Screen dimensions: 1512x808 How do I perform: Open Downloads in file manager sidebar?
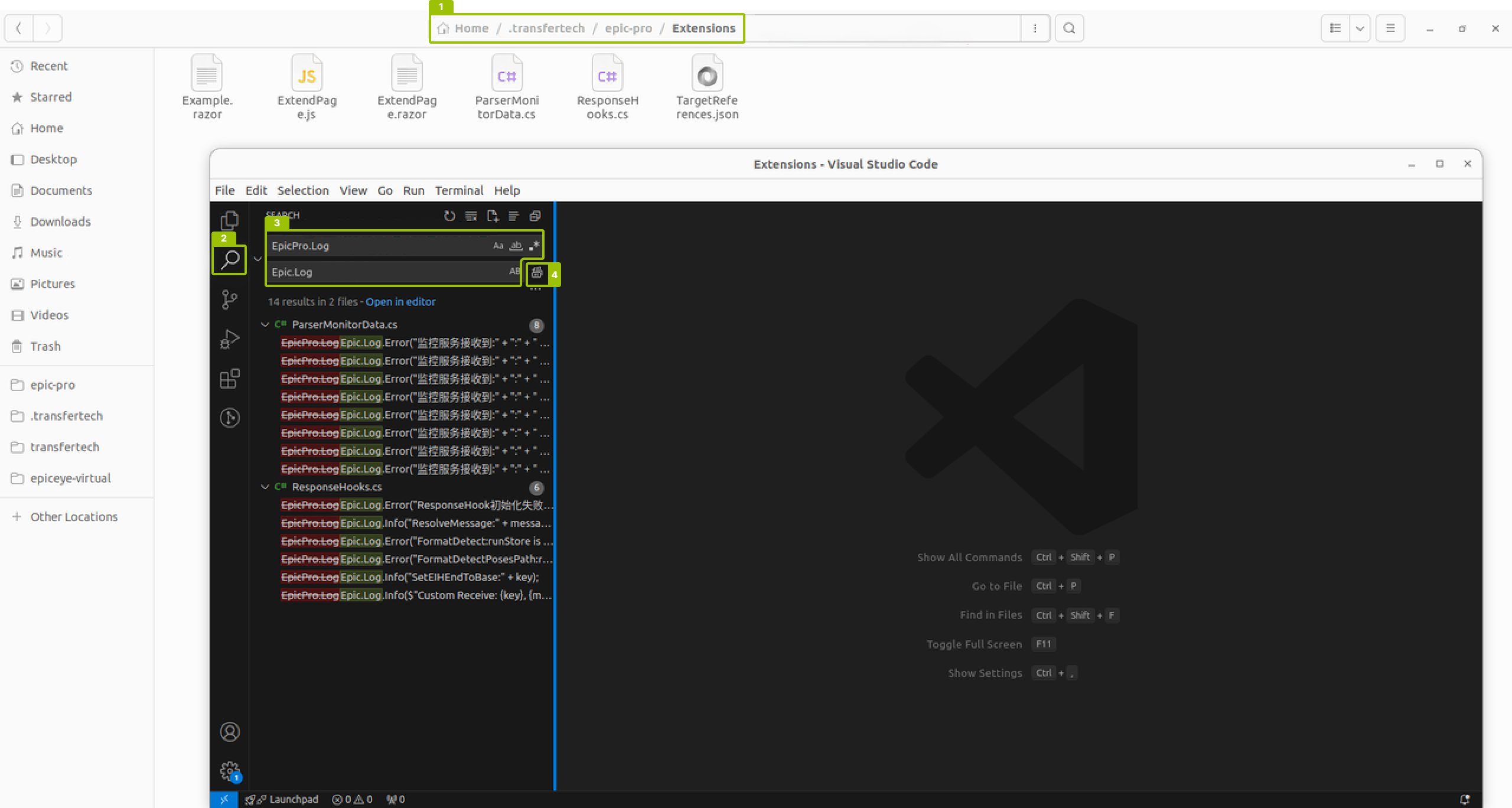tap(77, 221)
